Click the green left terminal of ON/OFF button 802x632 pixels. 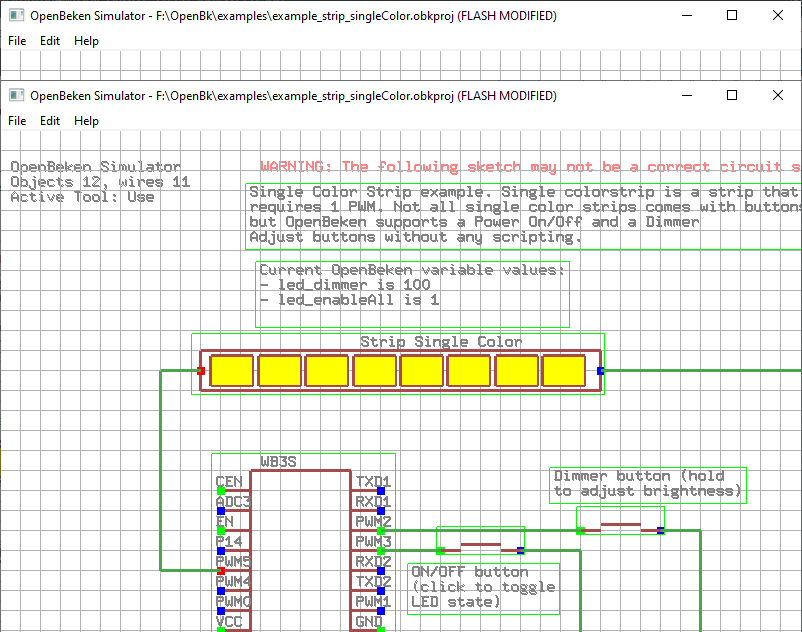pyautogui.click(x=440, y=551)
